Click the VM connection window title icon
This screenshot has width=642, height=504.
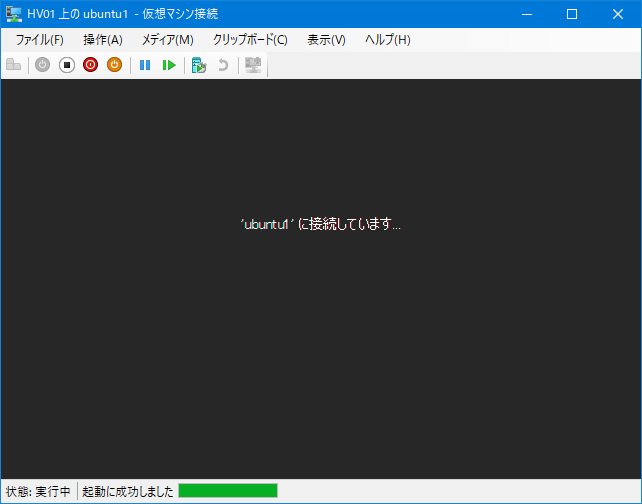(14, 14)
